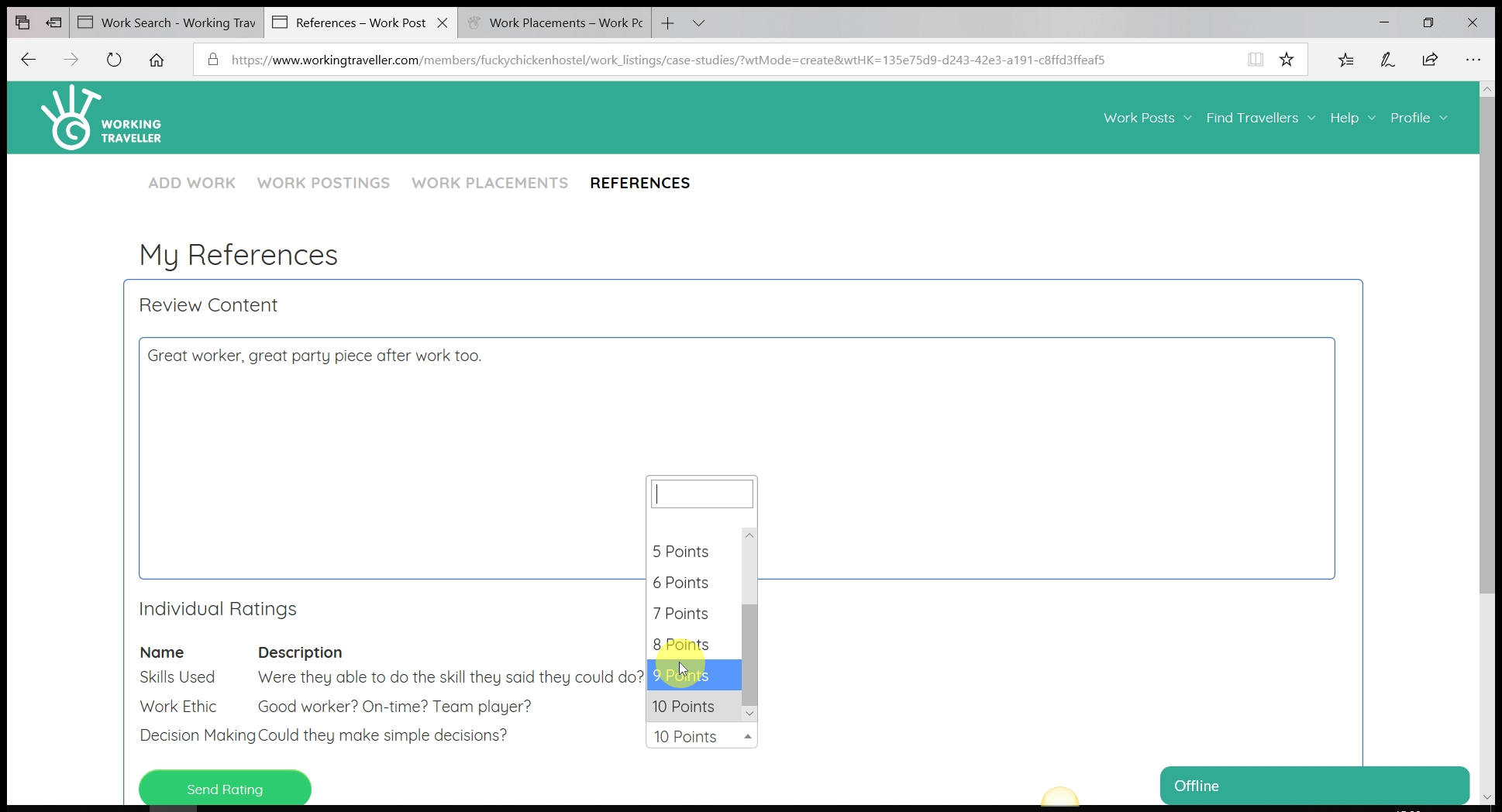Open browser settings ellipsis menu
Viewport: 1502px width, 812px height.
(x=1473, y=60)
